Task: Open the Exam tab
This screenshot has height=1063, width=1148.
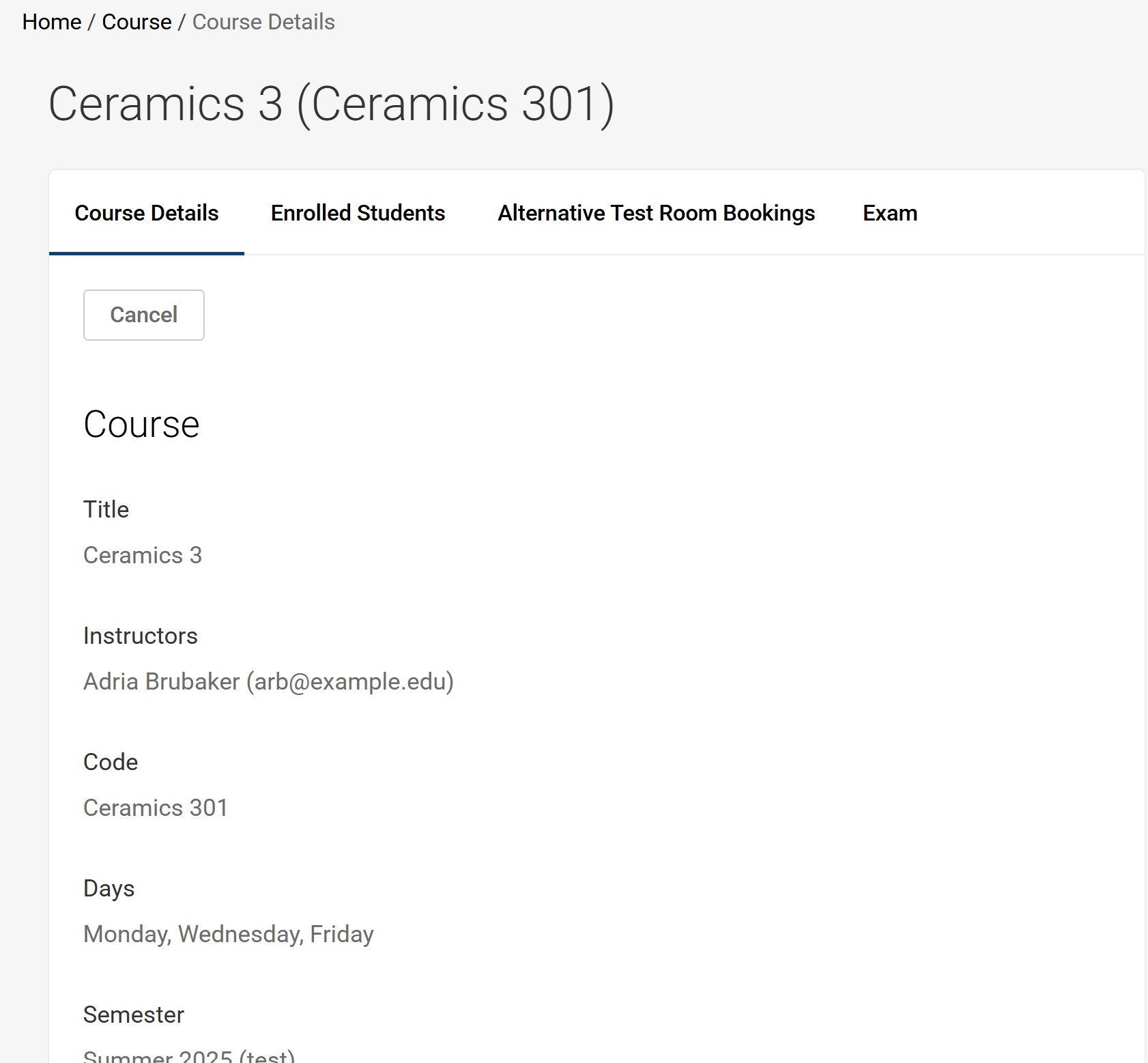Action: click(889, 213)
